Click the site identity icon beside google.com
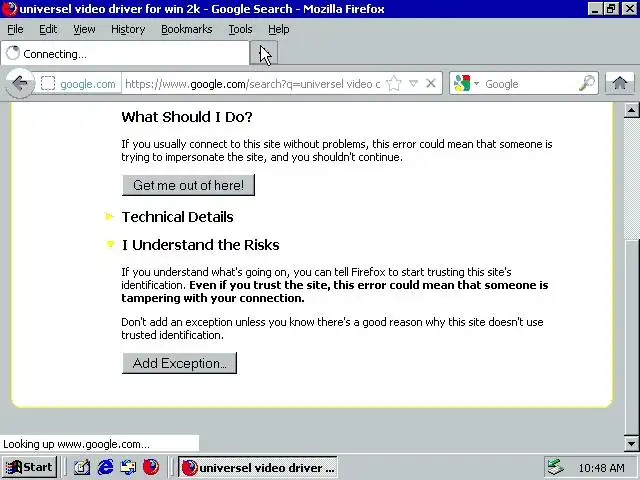The height and width of the screenshot is (480, 640). (x=48, y=84)
